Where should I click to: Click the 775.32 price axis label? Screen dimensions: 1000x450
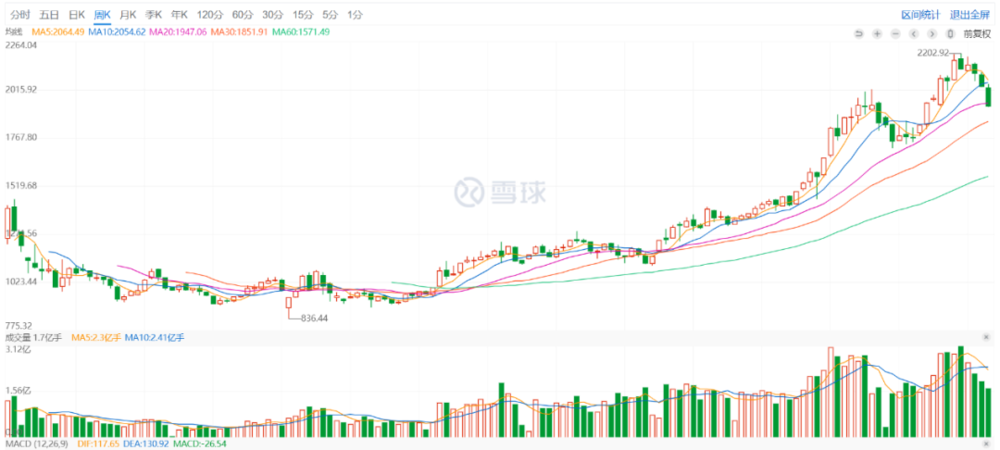pos(18,325)
